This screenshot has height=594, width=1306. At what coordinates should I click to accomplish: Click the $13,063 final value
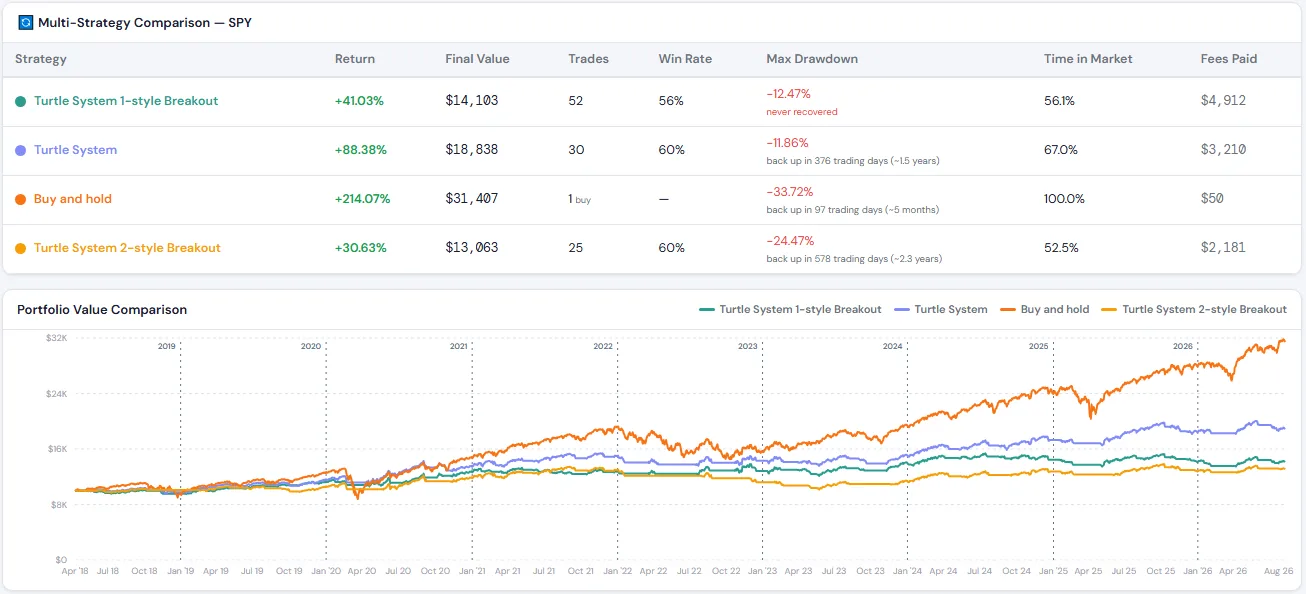[472, 248]
